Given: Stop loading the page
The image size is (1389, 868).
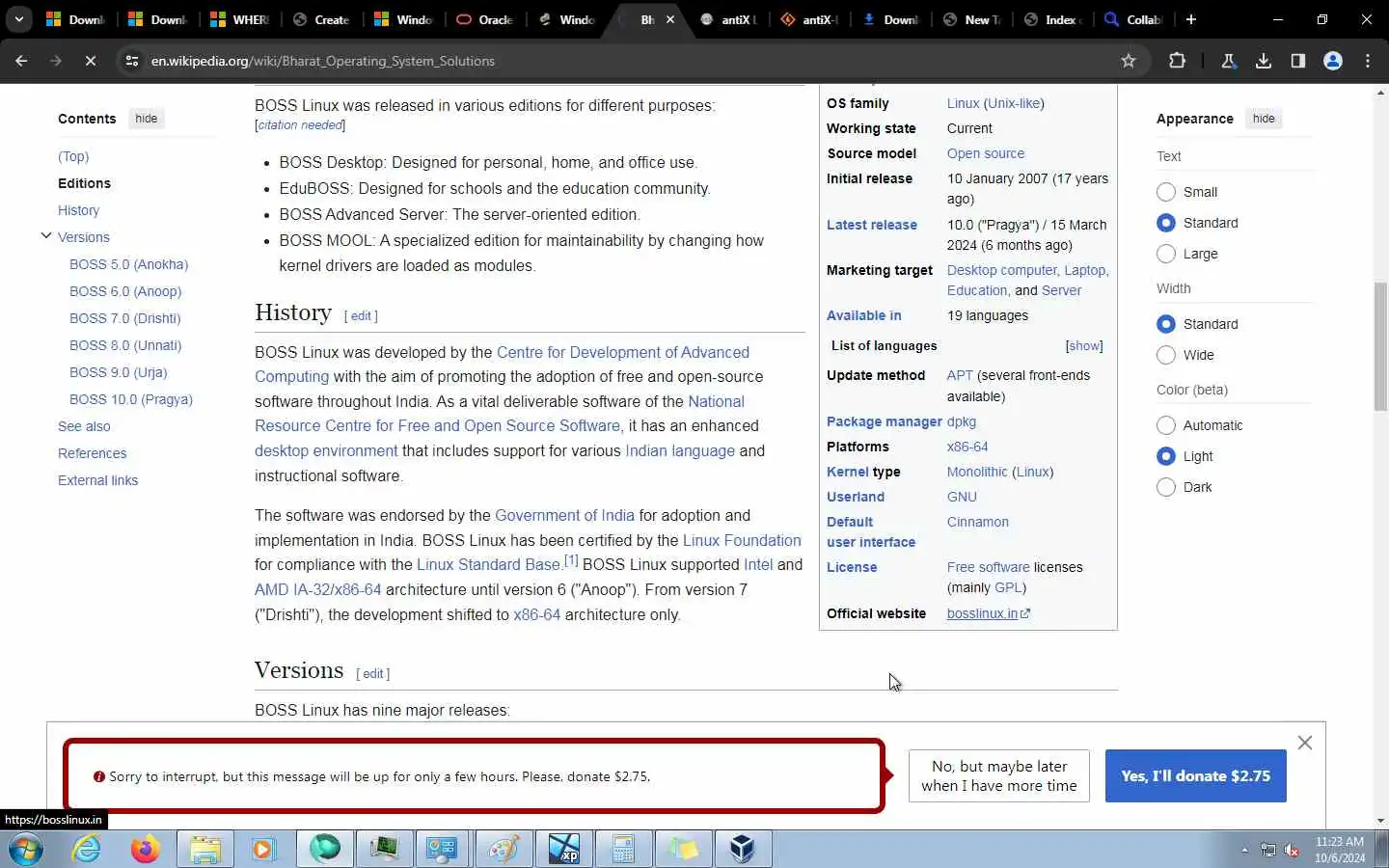Looking at the screenshot, I should point(90,61).
